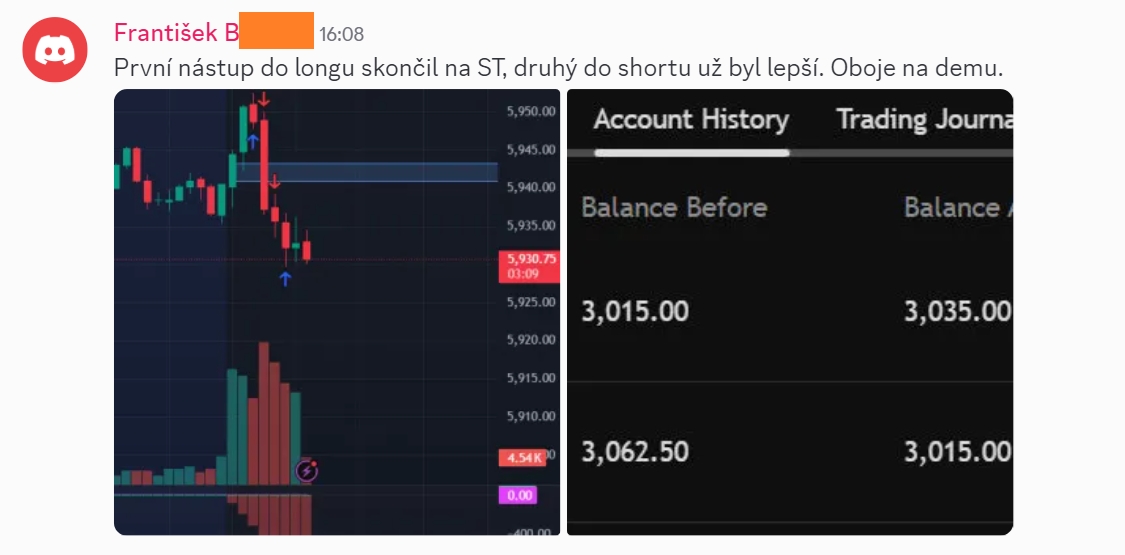The width and height of the screenshot is (1125, 555).
Task: Click the blue horizontal zone rectangle on chart
Action: 367,172
